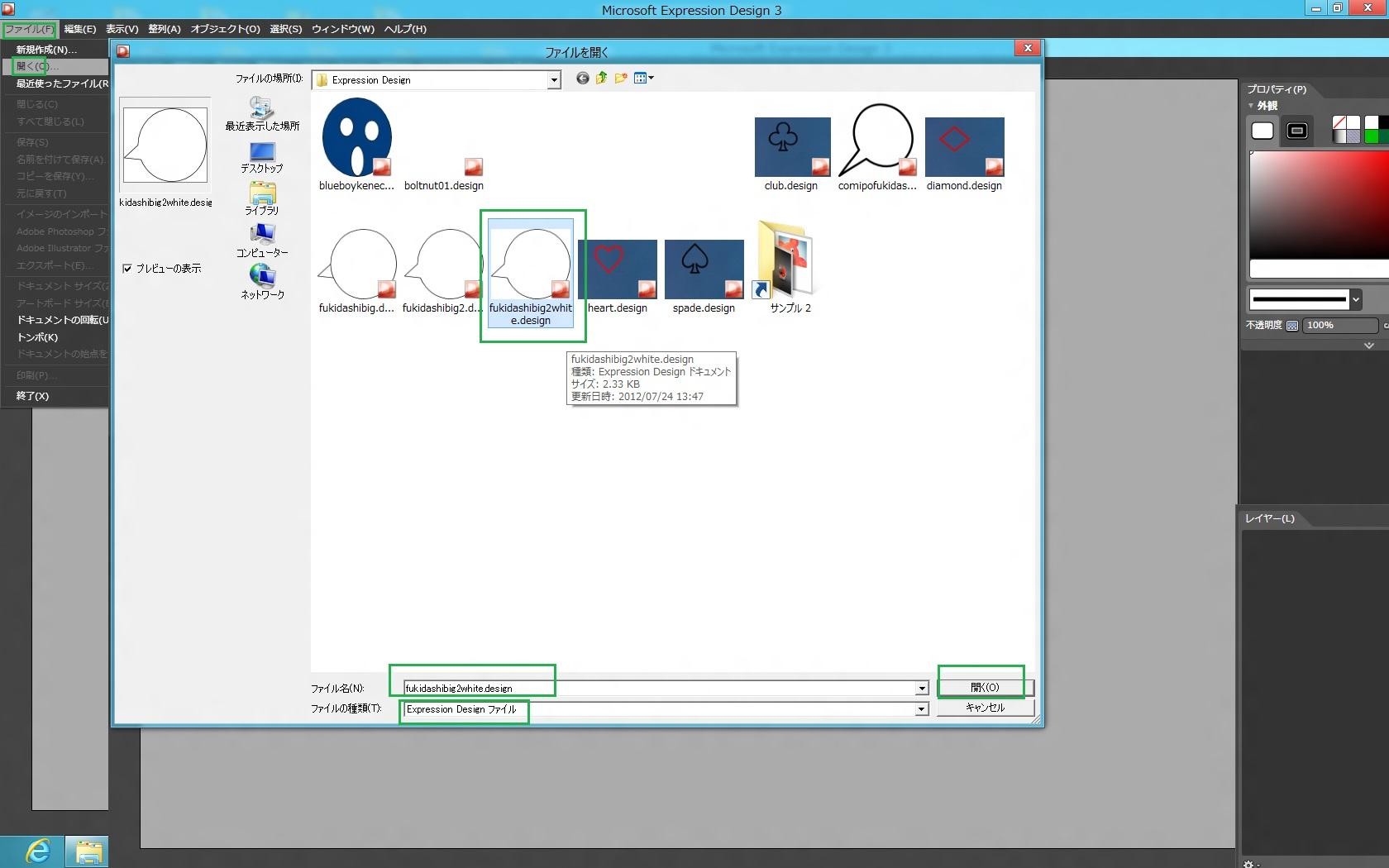1389x868 pixels.
Task: Open the 整列(A) menu
Action: [165, 29]
